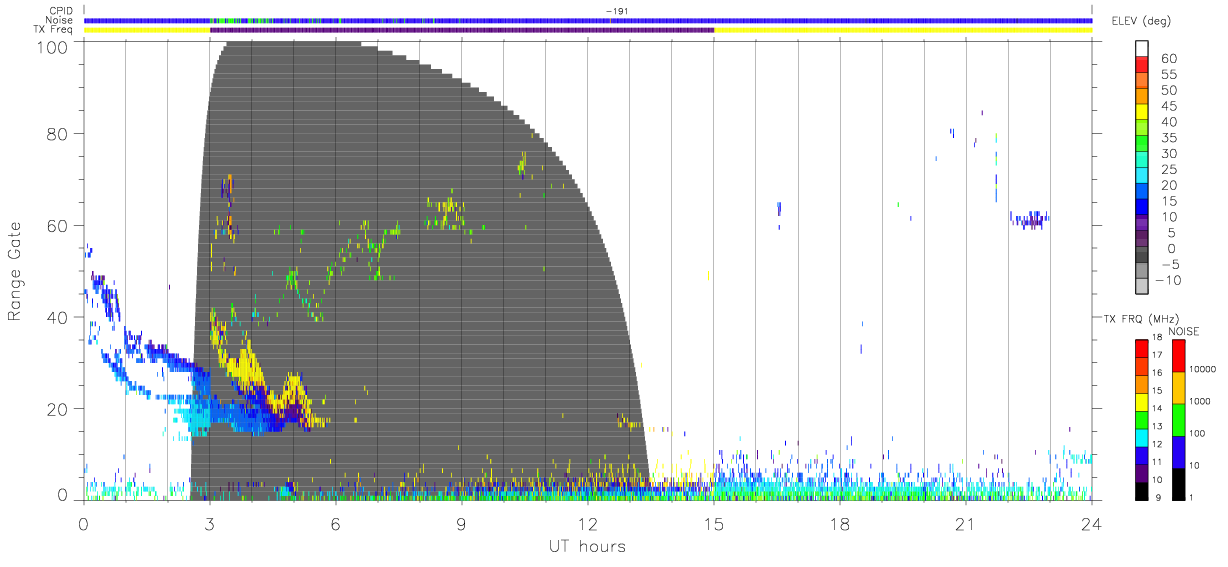
Task: Pick the dark gray segment of the ELEV color bar
Action: click(x=1144, y=256)
